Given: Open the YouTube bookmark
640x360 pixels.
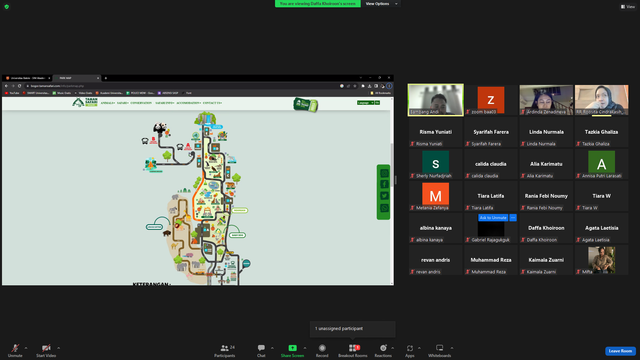Looking at the screenshot, I should 12,93.
